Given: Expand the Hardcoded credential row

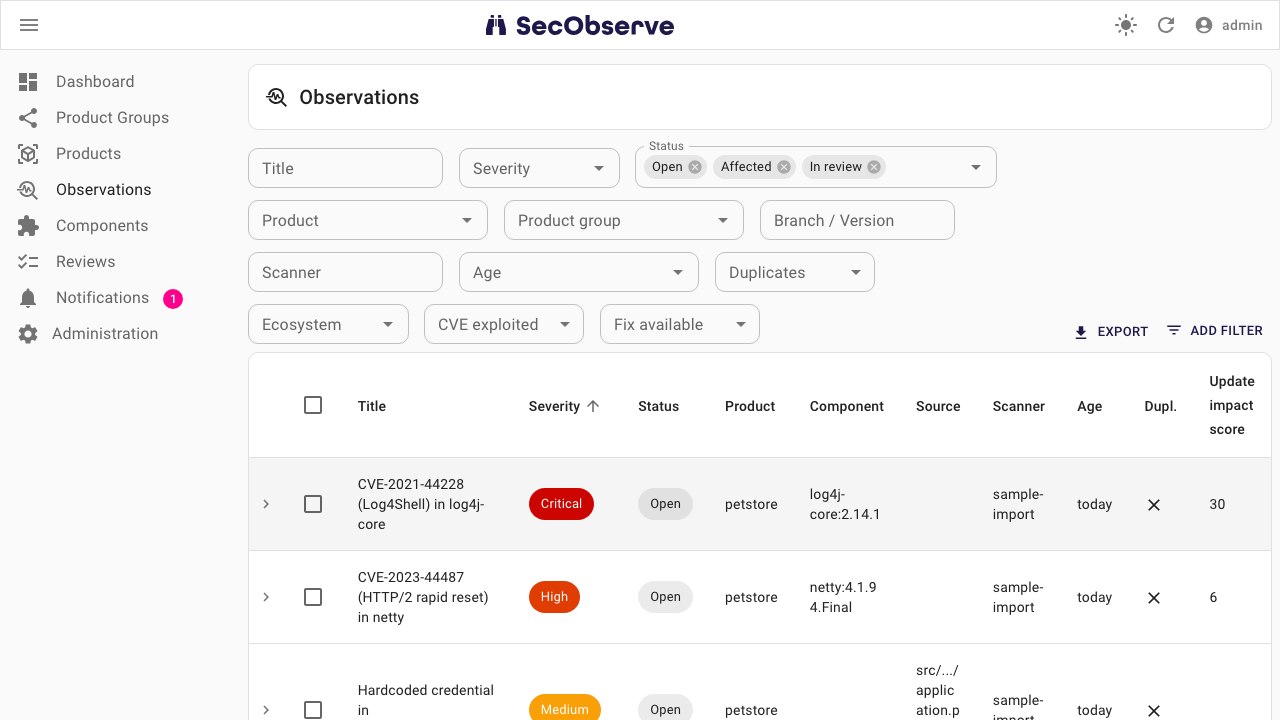Looking at the screenshot, I should [266, 710].
